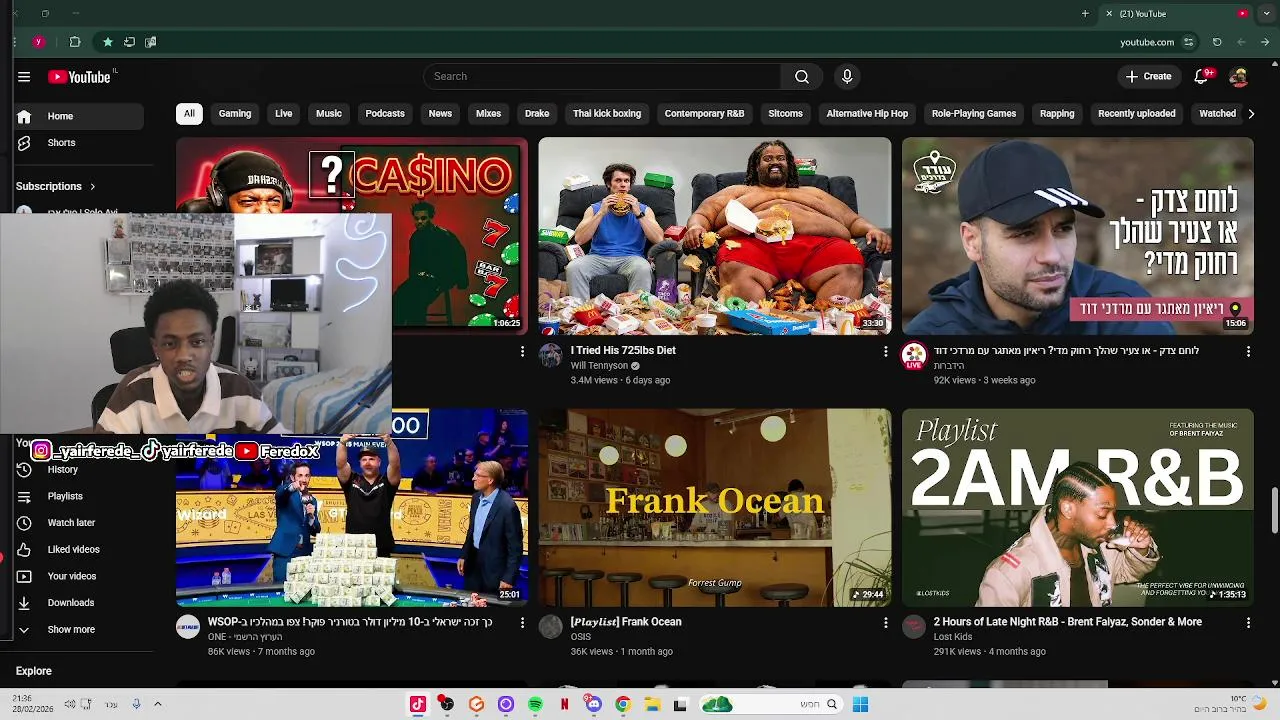This screenshot has width=1280, height=720.
Task: Expand the Subscriptions section
Action: (56, 186)
